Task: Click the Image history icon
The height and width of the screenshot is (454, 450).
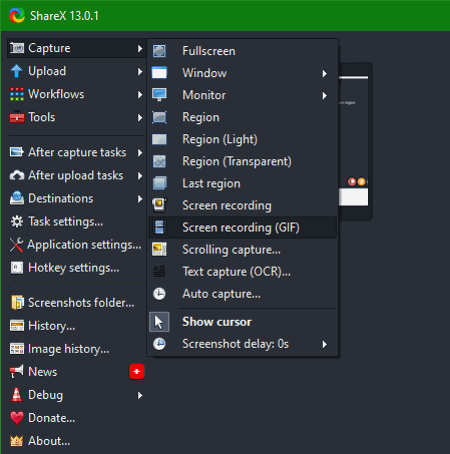Action: tap(17, 349)
